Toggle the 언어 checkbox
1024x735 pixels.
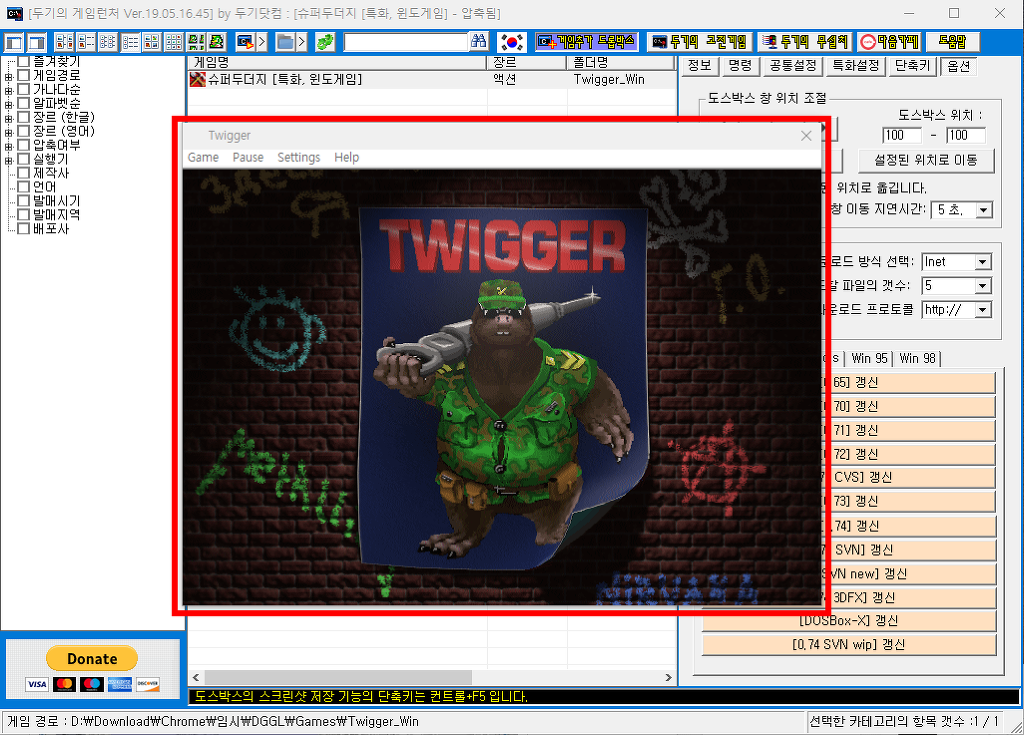pyautogui.click(x=24, y=186)
